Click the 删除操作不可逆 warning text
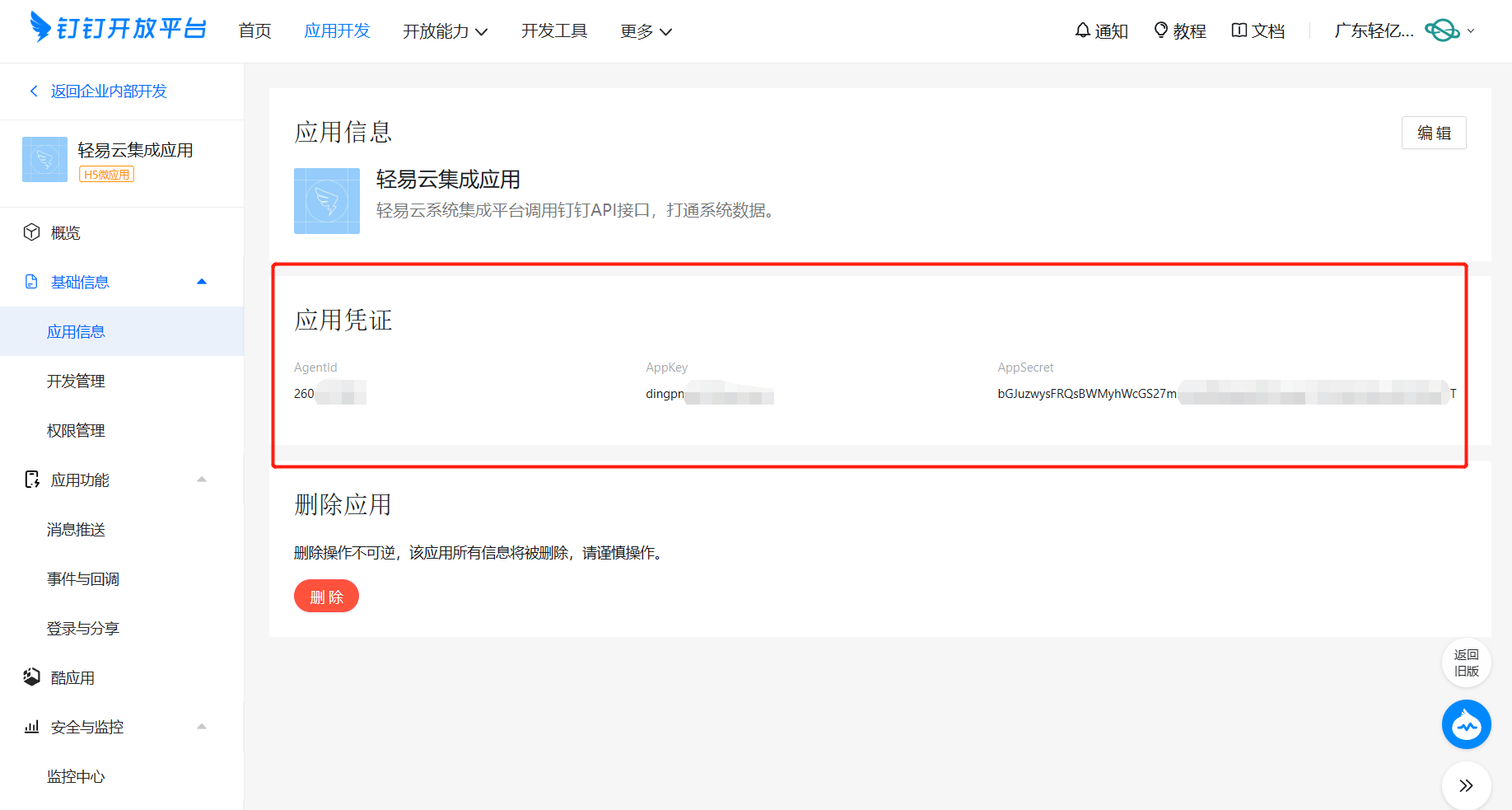 tap(480, 552)
